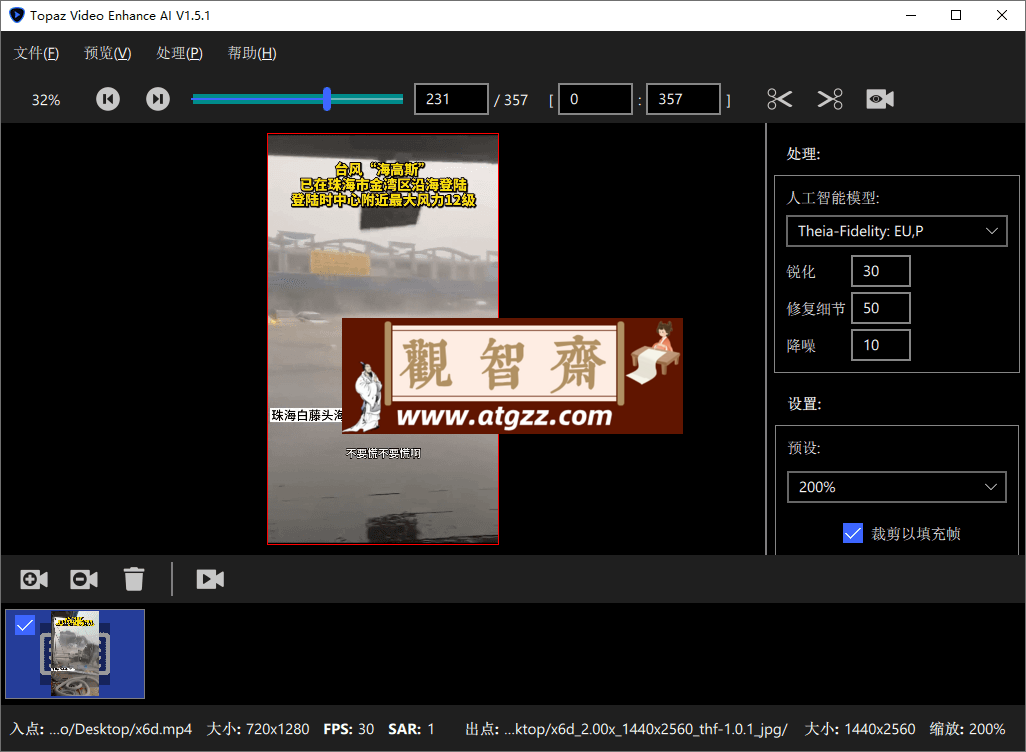This screenshot has width=1026, height=752.
Task: Click the / 357 total frames text
Action: click(x=511, y=100)
